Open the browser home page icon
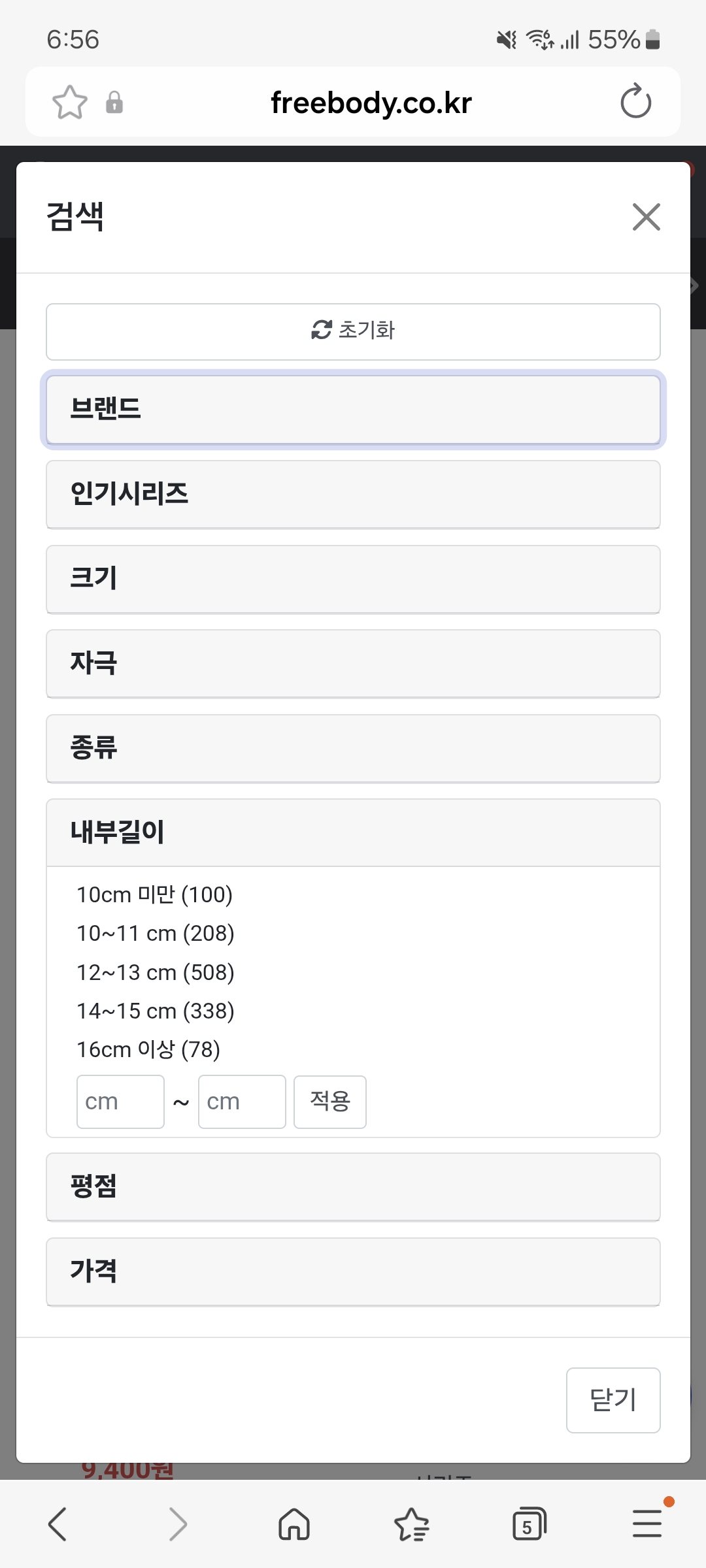Screen dimensions: 706x1568 coord(294,1524)
